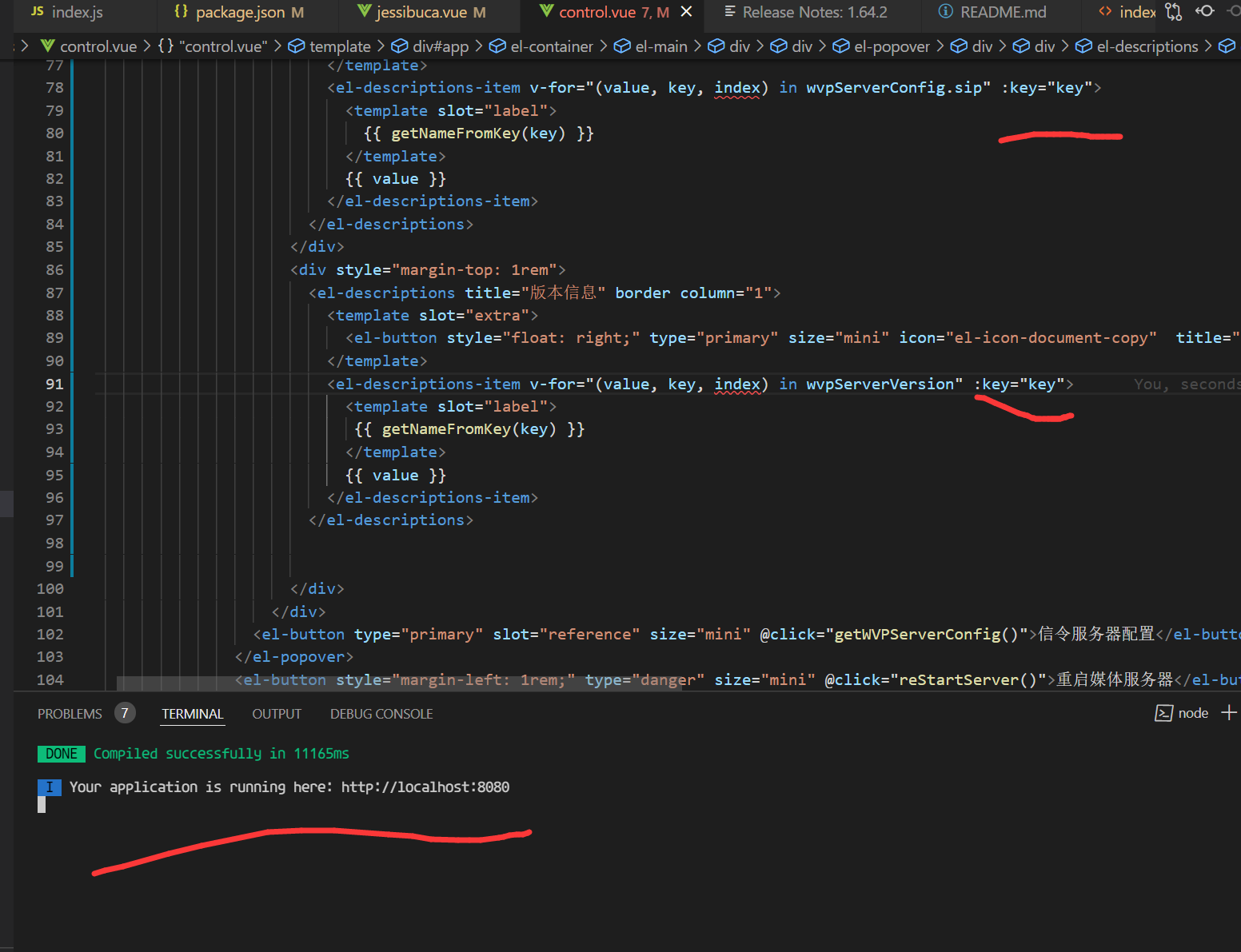This screenshot has width=1241, height=952.
Task: Click line number 91 in the gutter
Action: [x=54, y=384]
